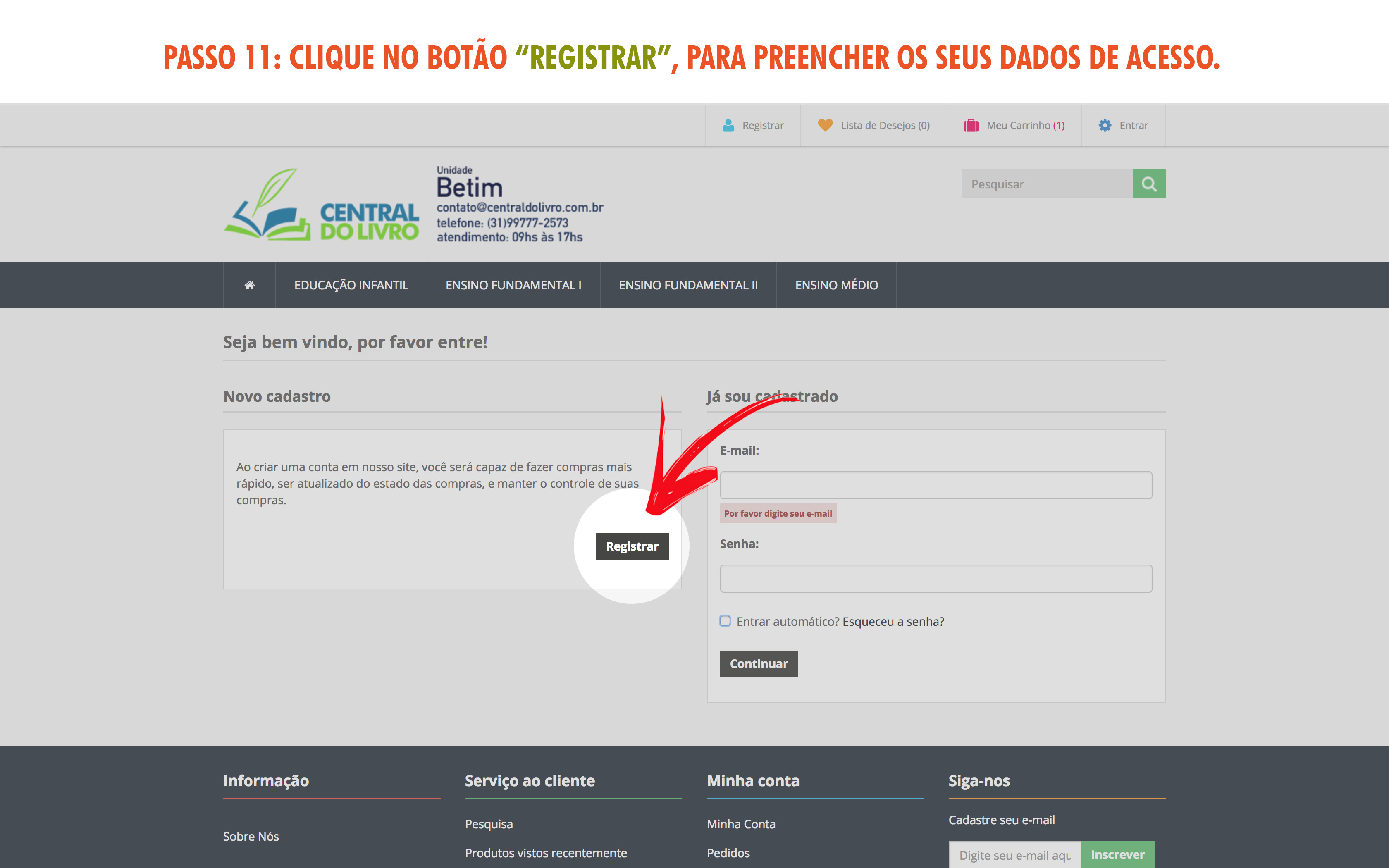Focus the E-mail login field

(935, 486)
